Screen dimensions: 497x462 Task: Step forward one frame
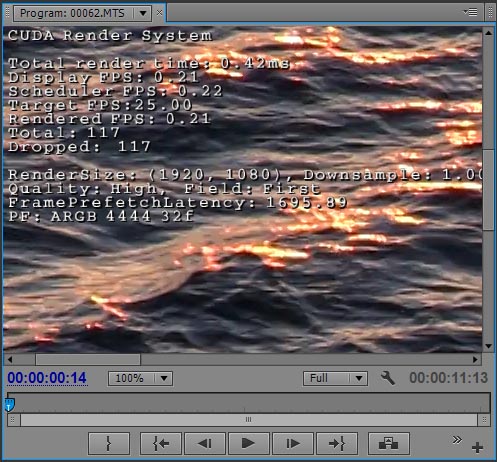pyautogui.click(x=293, y=443)
